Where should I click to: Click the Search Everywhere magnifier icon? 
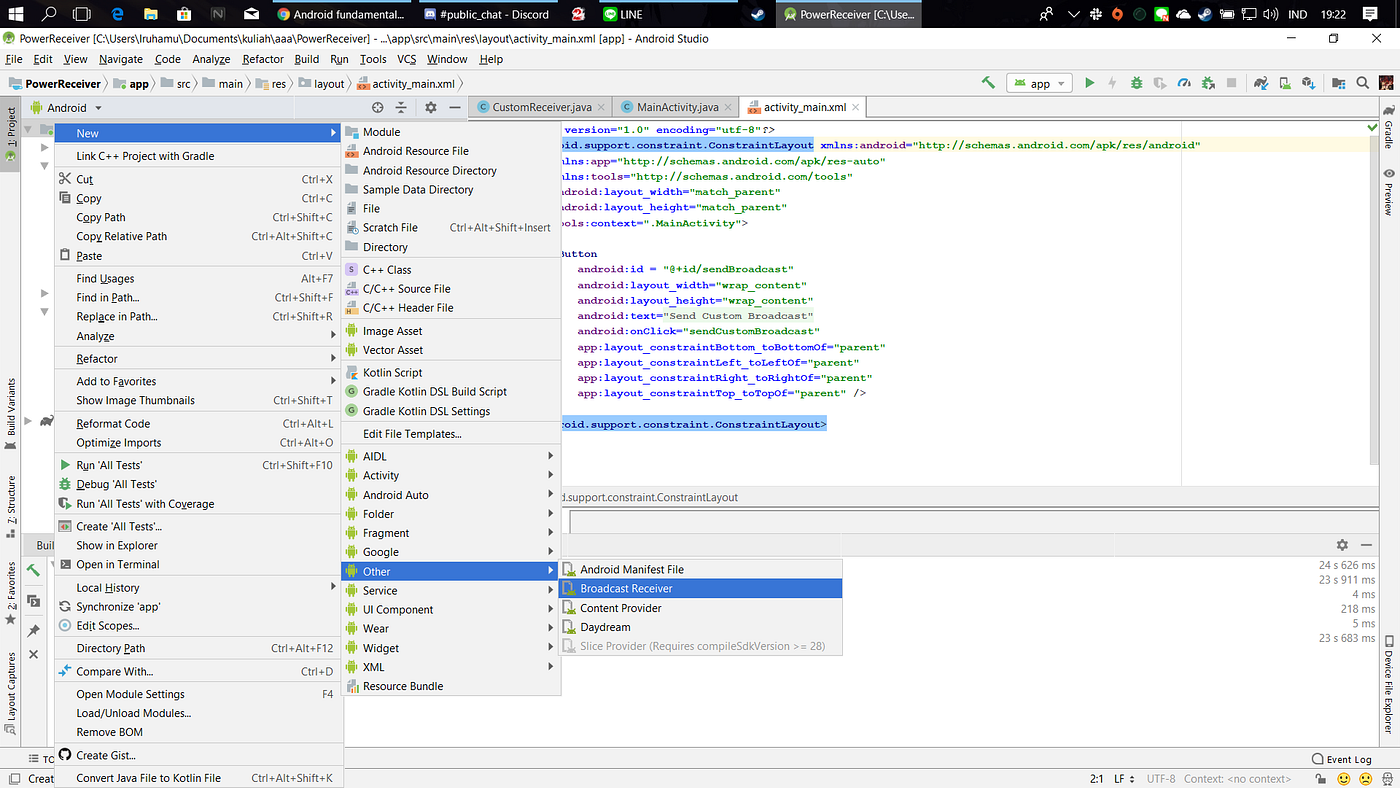(x=1362, y=83)
